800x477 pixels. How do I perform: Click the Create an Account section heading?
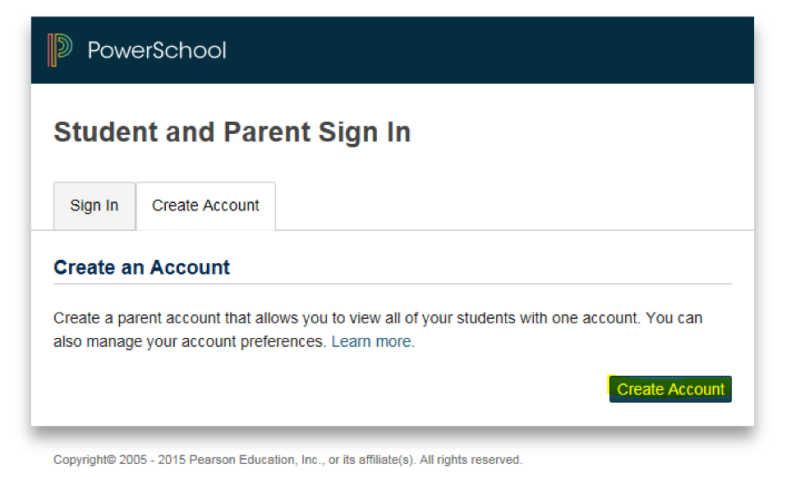(141, 268)
